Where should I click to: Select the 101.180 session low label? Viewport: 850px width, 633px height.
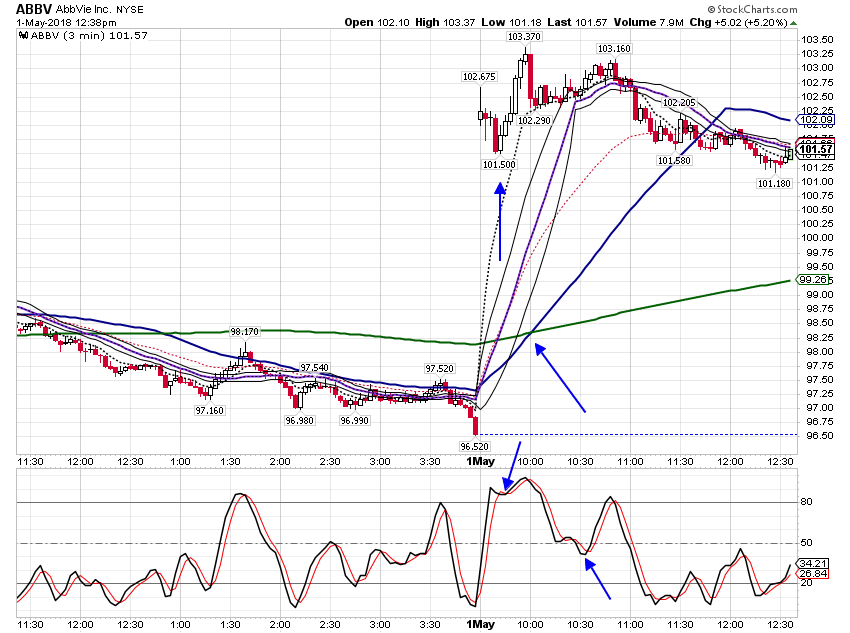tap(774, 184)
